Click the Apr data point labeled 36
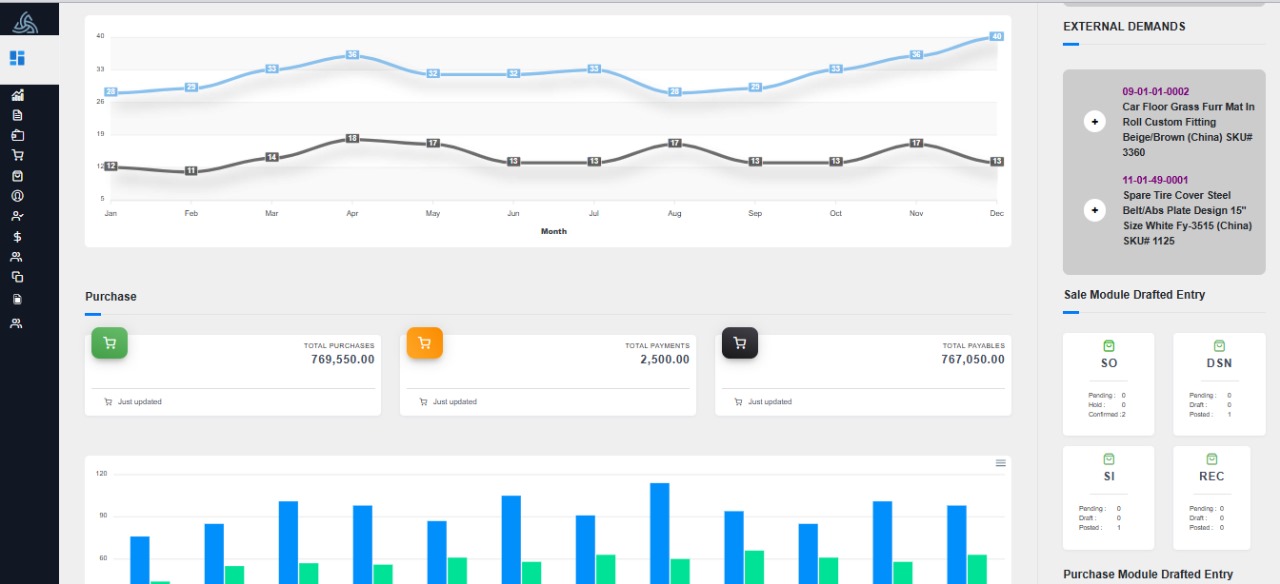The width and height of the screenshot is (1280, 584). pos(352,54)
